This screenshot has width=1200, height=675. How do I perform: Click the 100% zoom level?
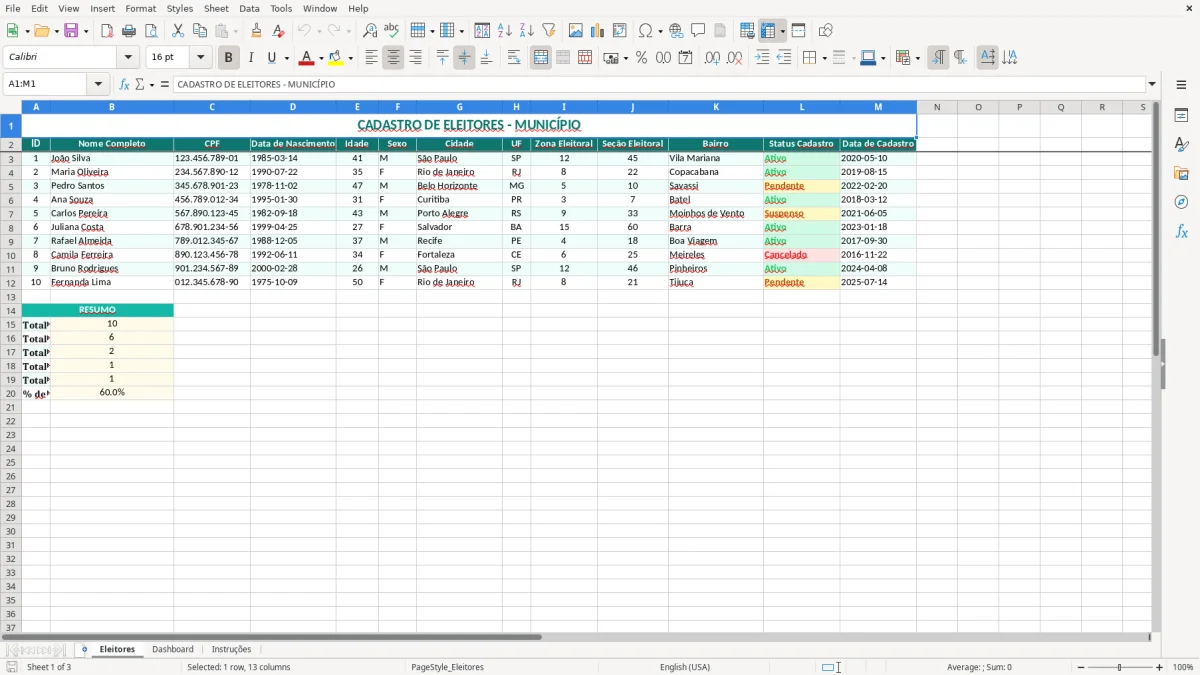click(1183, 667)
